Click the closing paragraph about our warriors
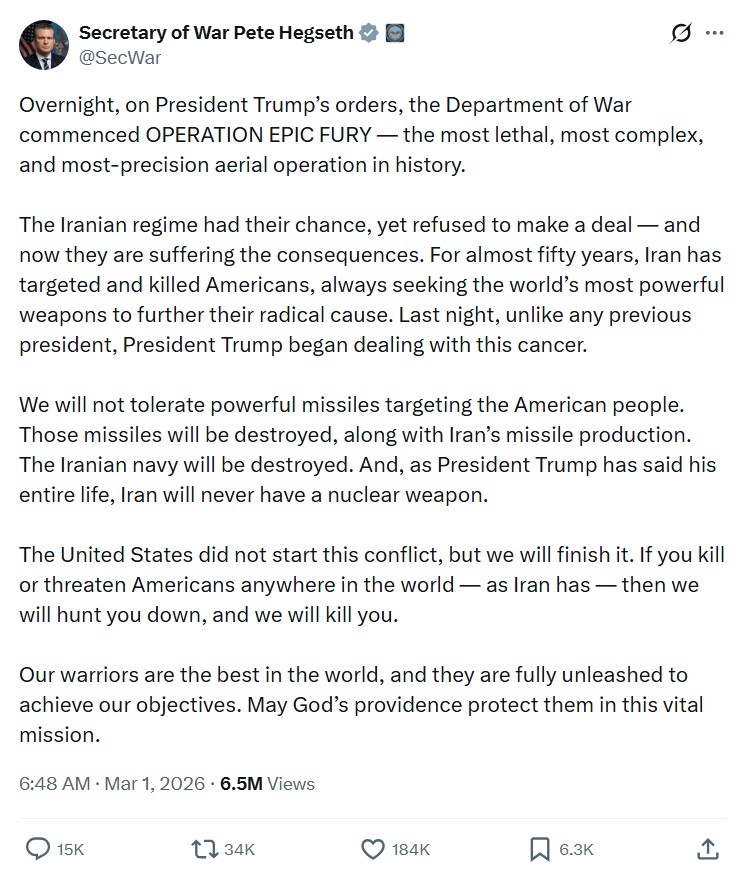Viewport: 745px width, 873px height. point(360,705)
